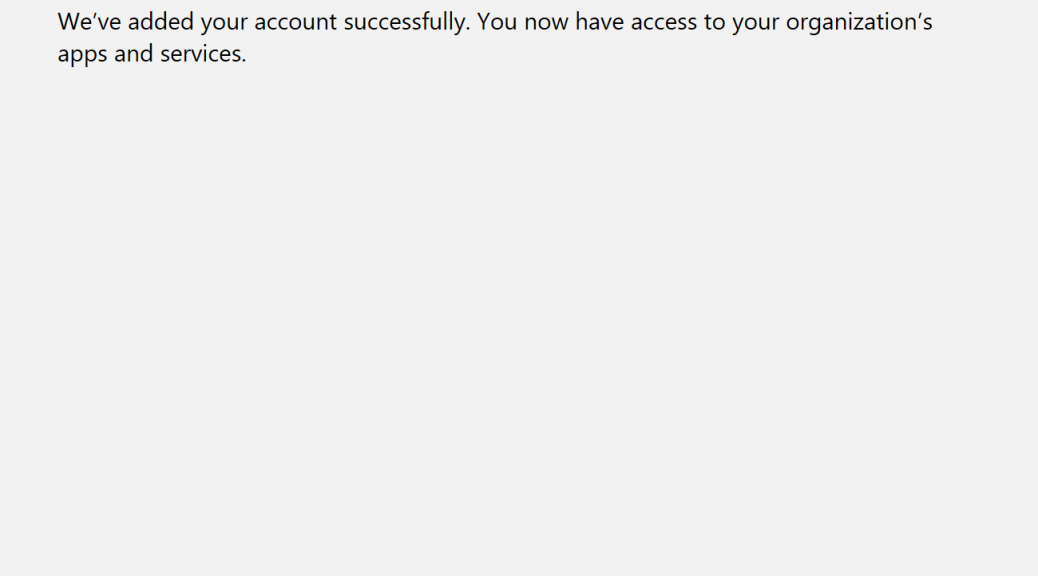Click the word "successfully." in the text

pos(406,23)
